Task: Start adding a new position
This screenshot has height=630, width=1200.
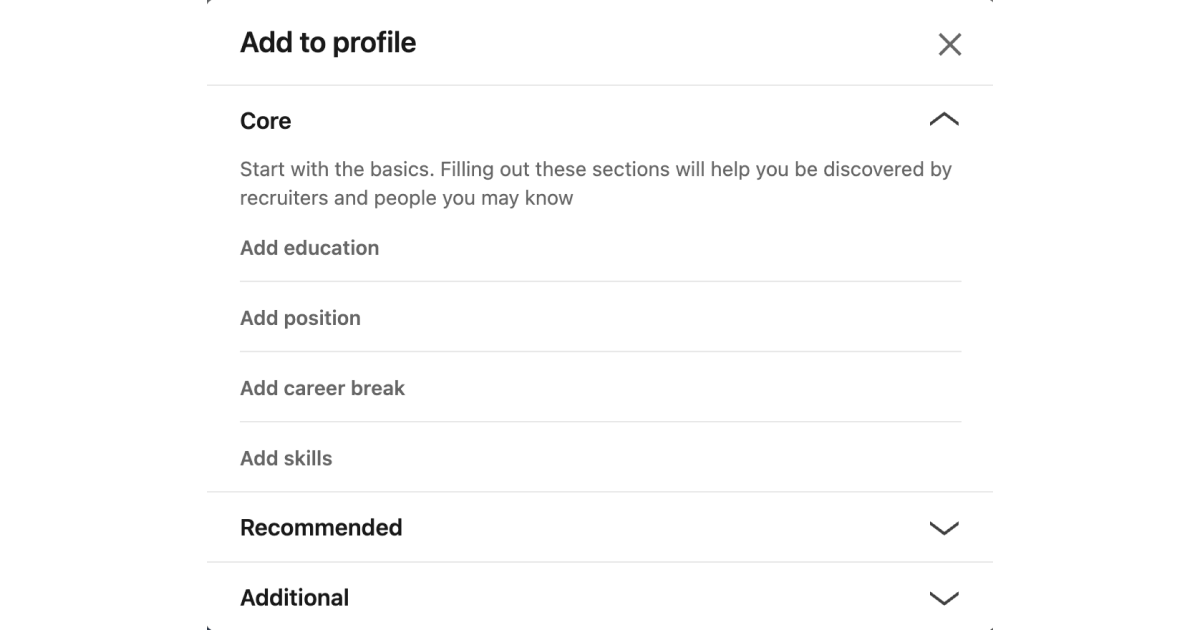Action: click(300, 317)
